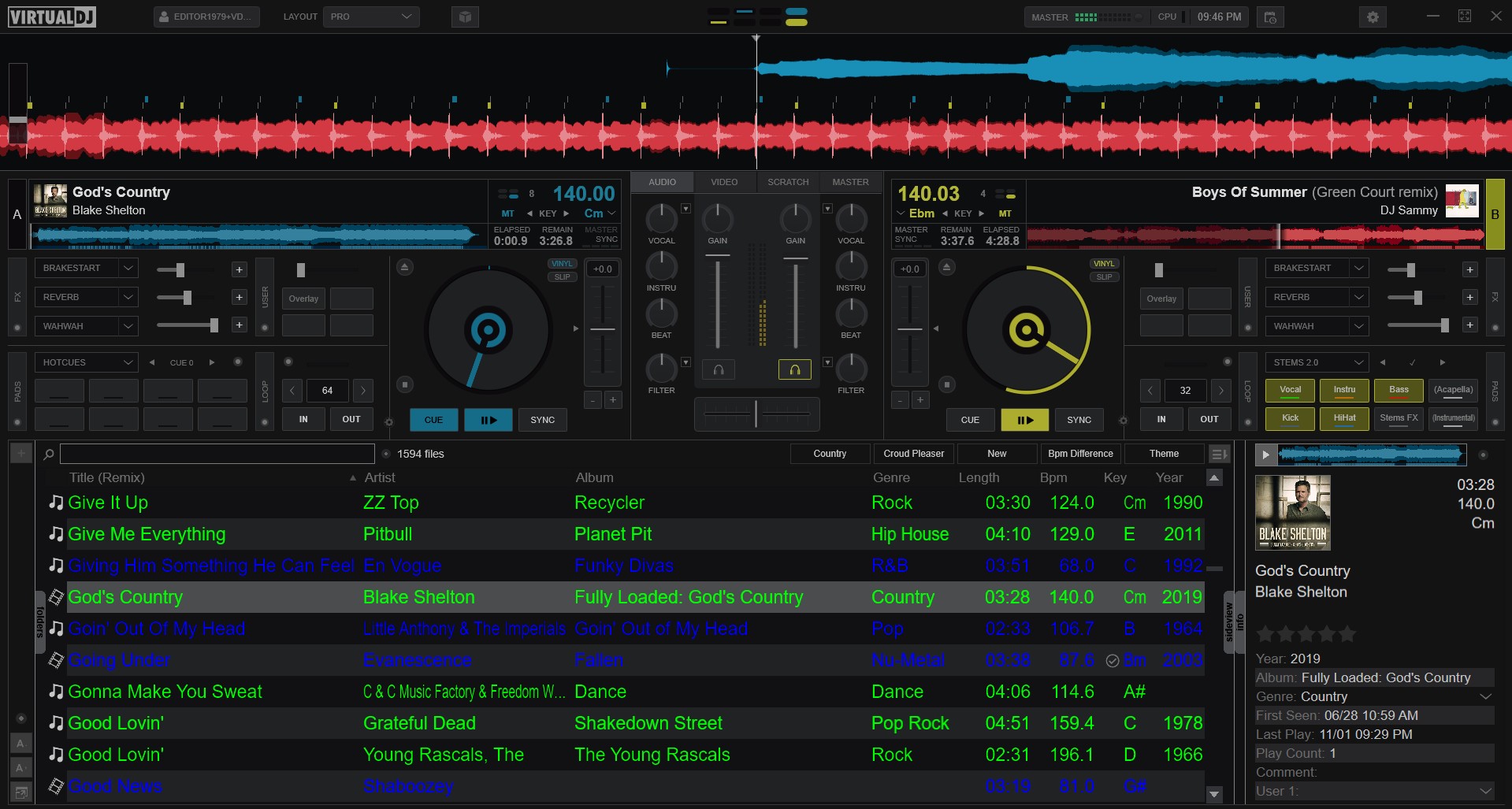Click deck A headphone cue icon

(719, 369)
